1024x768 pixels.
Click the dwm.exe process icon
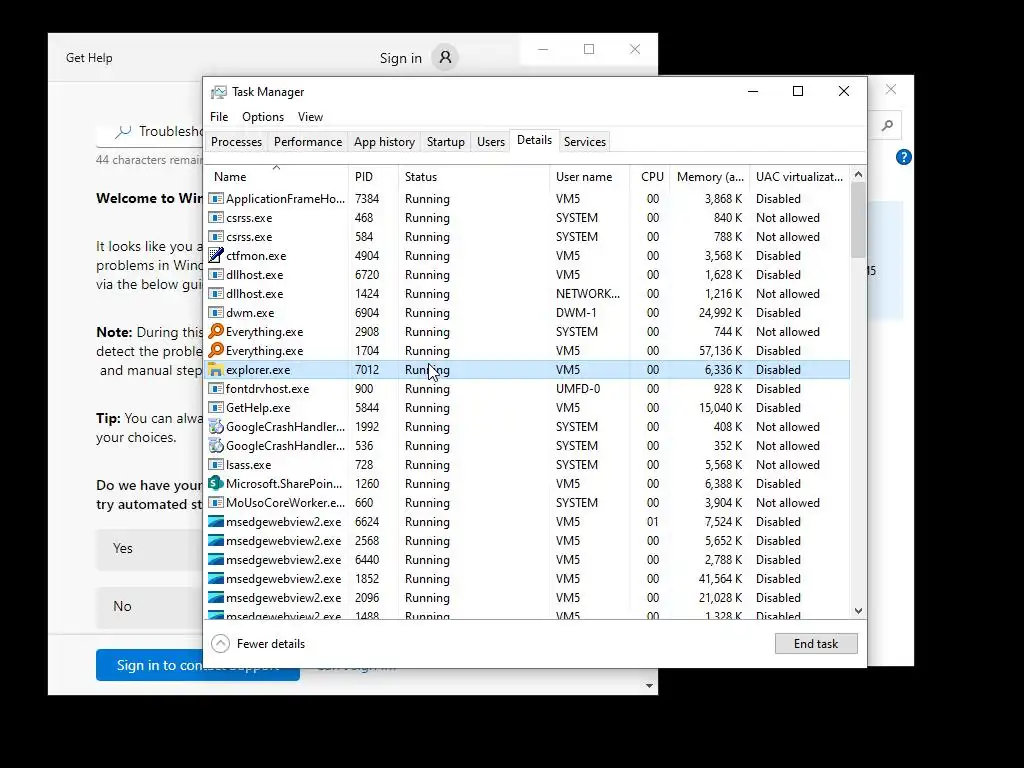tap(216, 312)
